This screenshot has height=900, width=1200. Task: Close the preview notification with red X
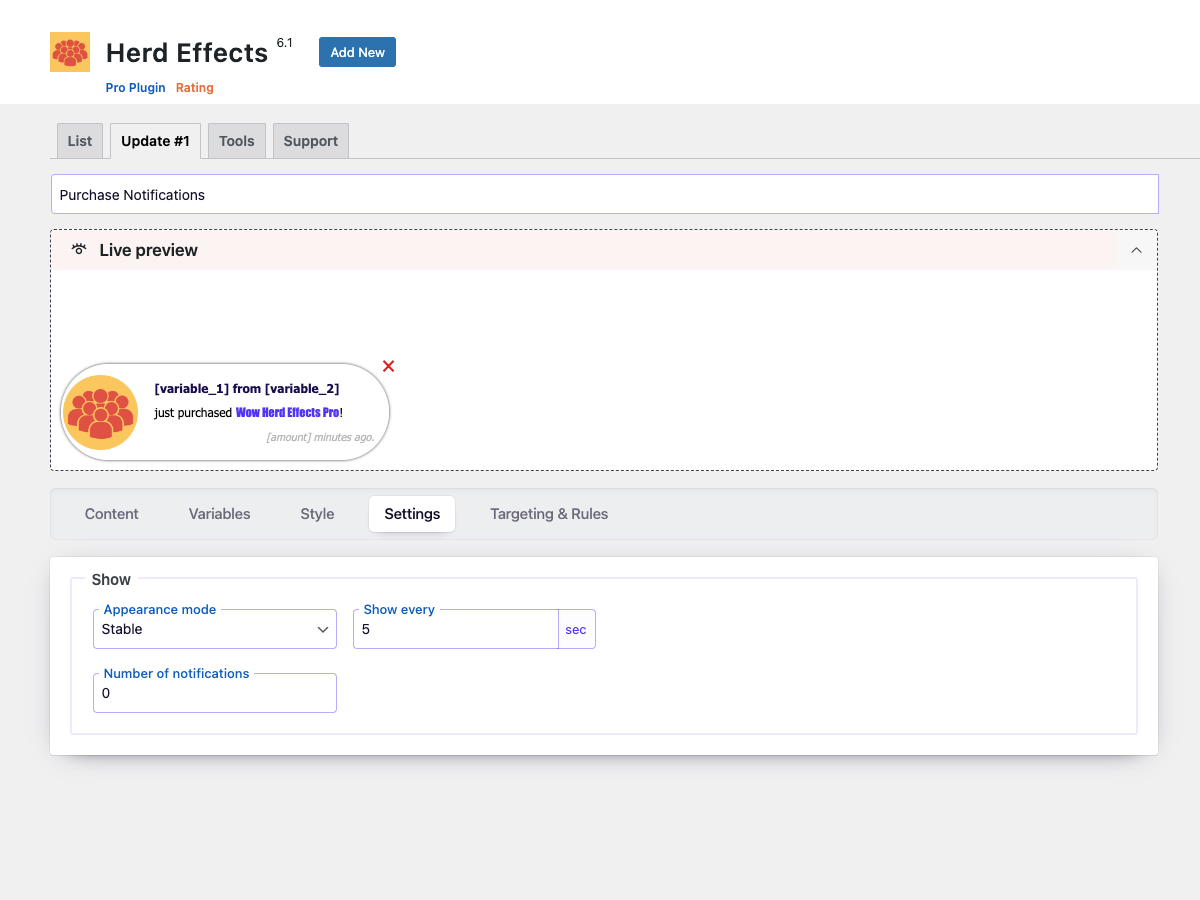point(389,366)
